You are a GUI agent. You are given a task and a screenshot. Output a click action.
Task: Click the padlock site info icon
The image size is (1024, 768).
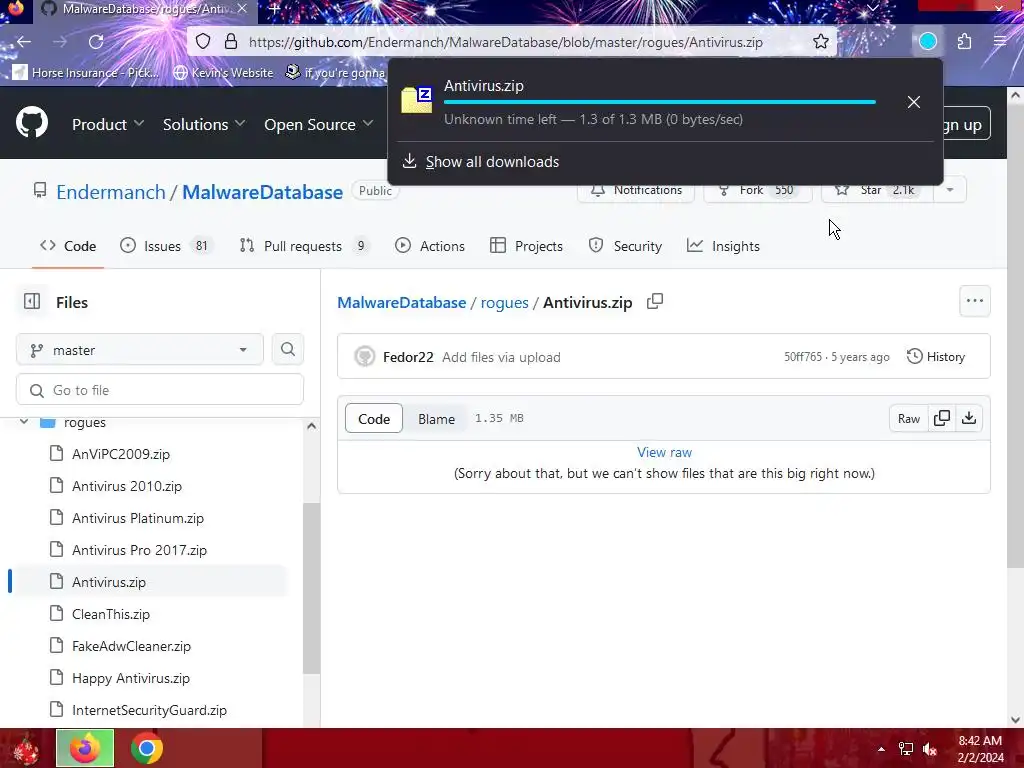tap(231, 42)
